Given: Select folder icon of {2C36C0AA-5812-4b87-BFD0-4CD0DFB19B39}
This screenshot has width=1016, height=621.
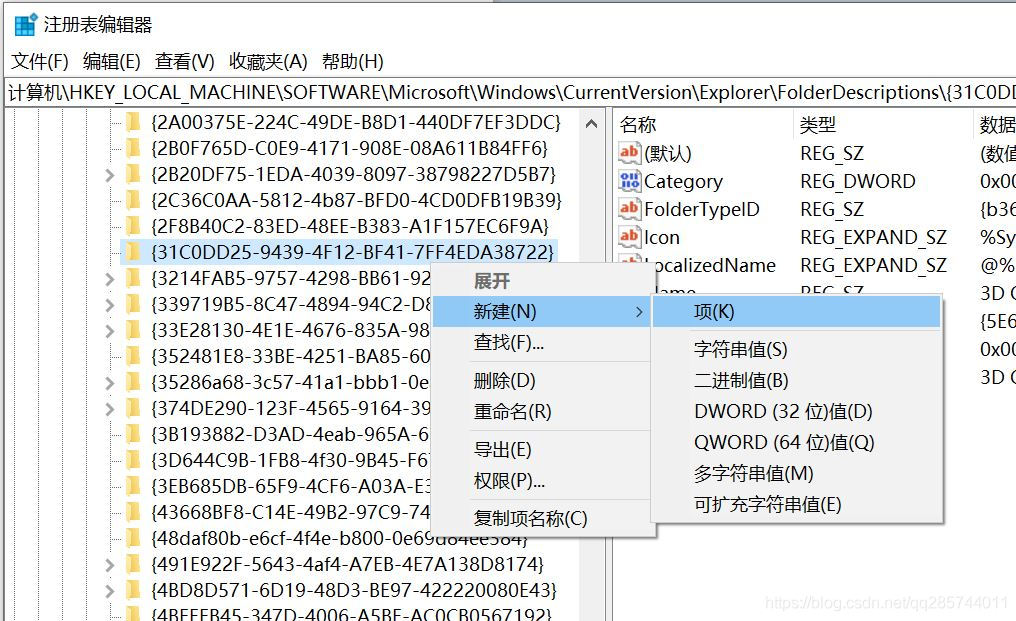Looking at the screenshot, I should click(133, 200).
